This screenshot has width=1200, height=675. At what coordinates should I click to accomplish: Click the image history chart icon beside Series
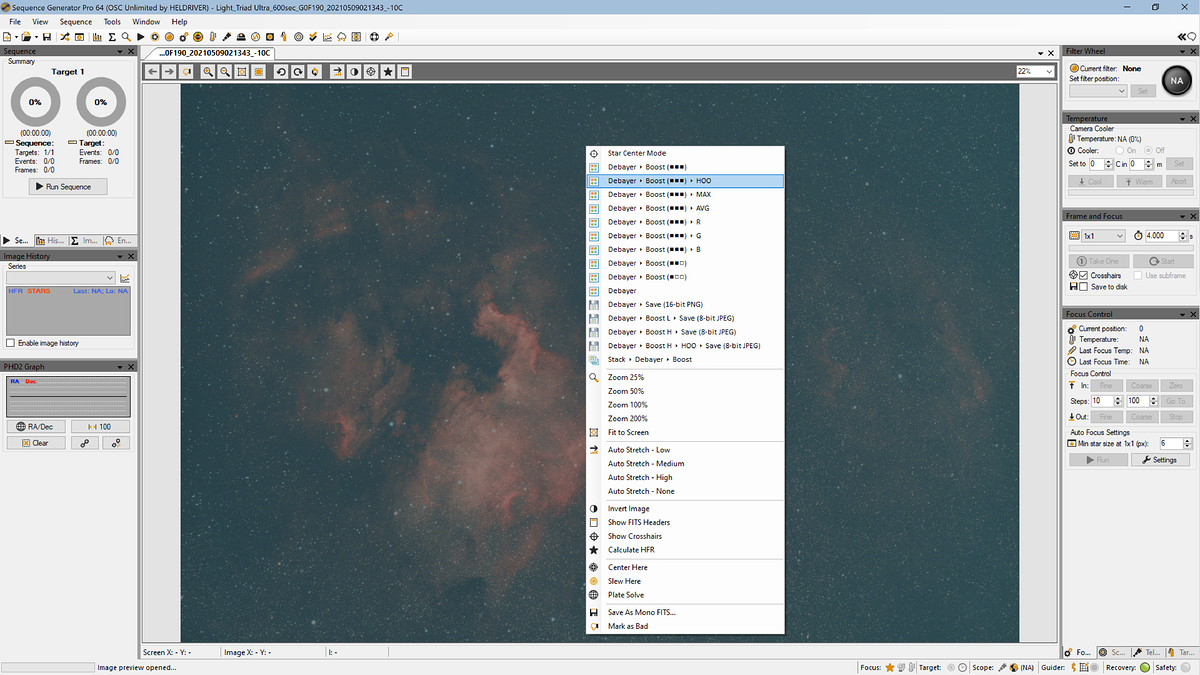point(125,278)
